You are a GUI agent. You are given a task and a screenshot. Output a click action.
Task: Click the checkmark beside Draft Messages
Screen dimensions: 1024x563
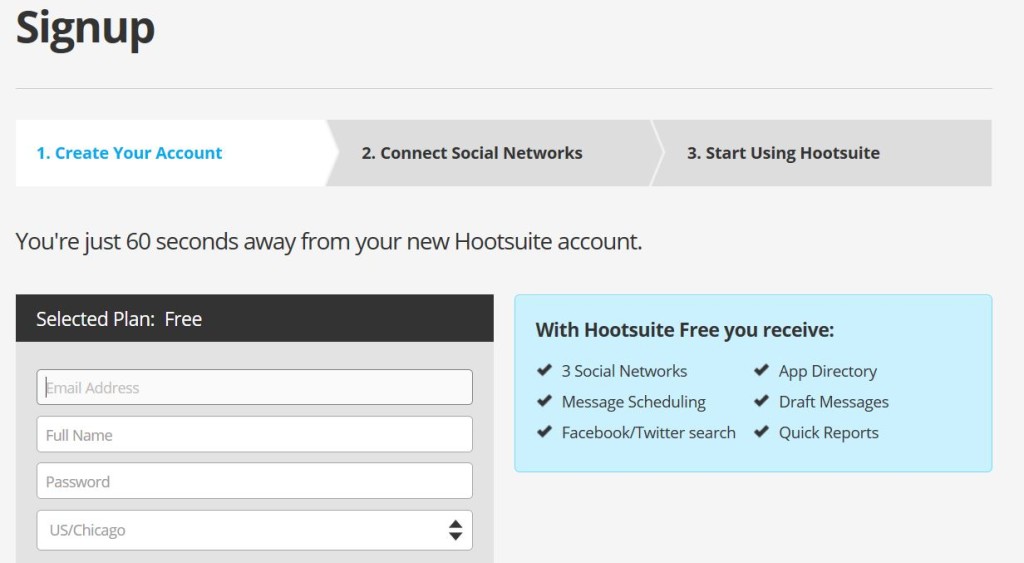(x=761, y=401)
